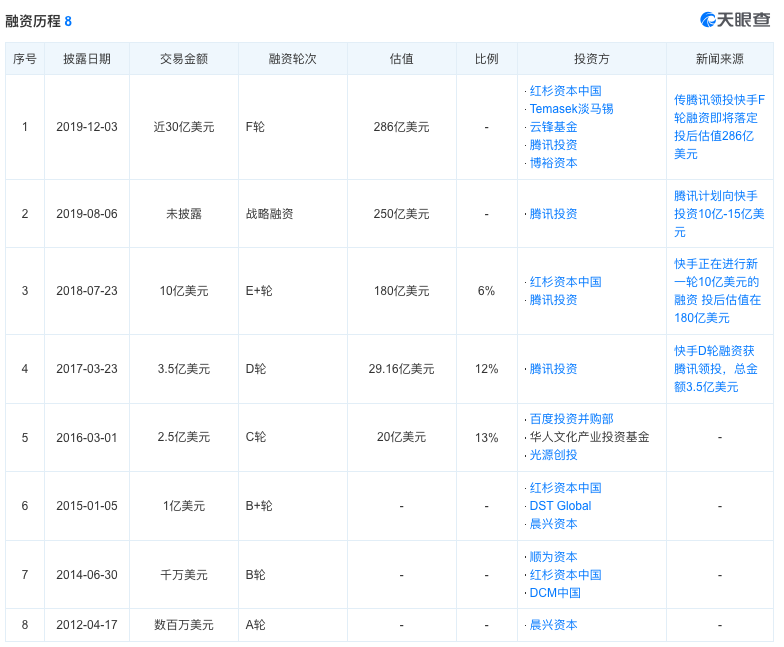
Task: Click the 比例 column header
Action: point(486,59)
